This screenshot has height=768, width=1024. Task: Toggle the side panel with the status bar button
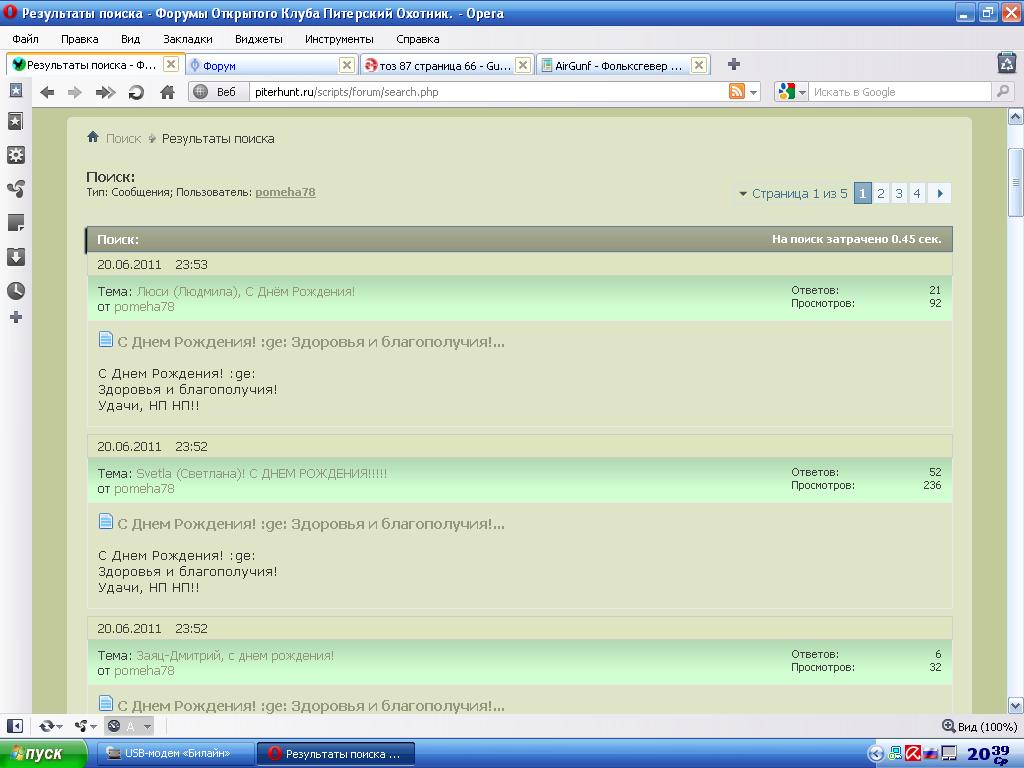coord(15,726)
